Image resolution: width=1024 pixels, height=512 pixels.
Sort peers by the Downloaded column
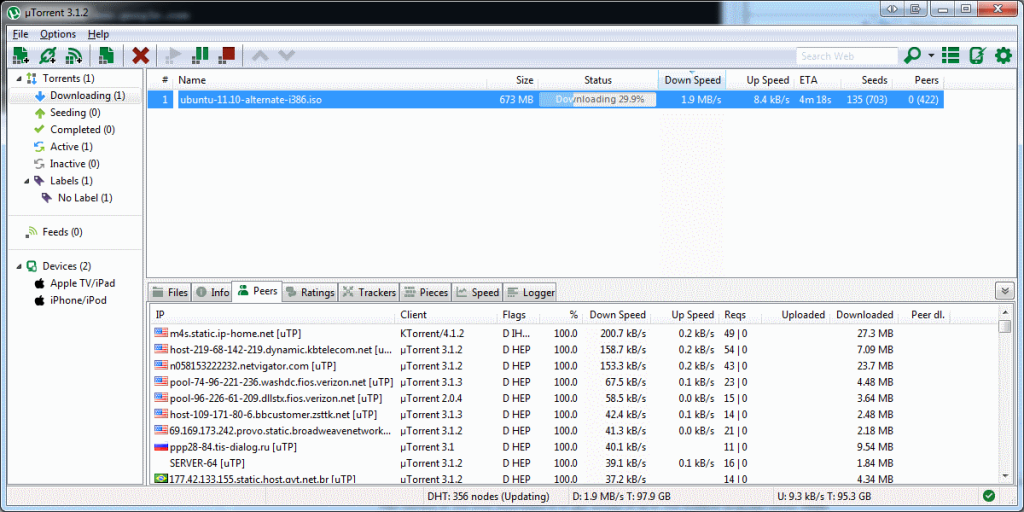click(865, 315)
